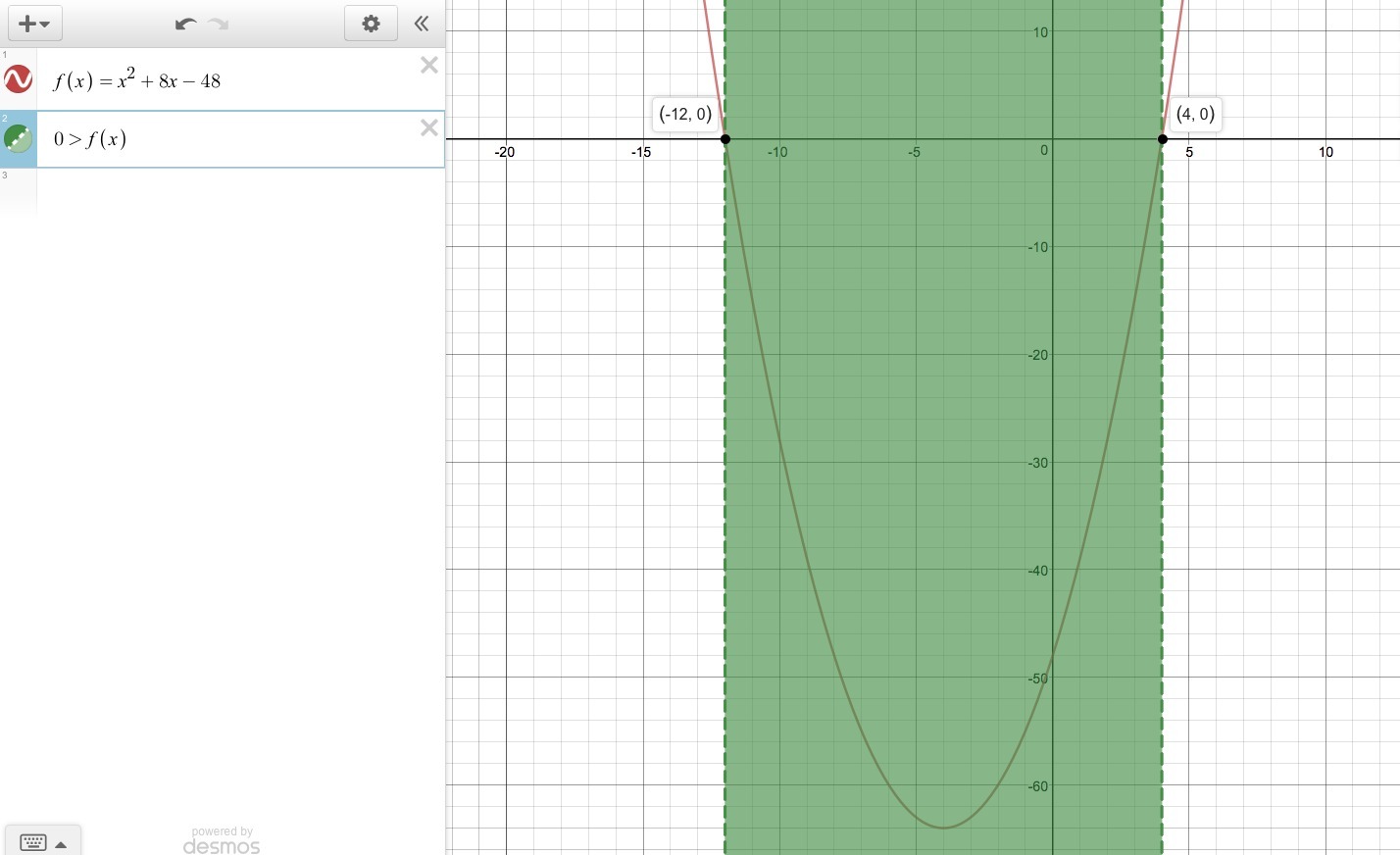Viewport: 1400px width, 855px height.
Task: Open Graph Settings gear
Action: point(371,24)
